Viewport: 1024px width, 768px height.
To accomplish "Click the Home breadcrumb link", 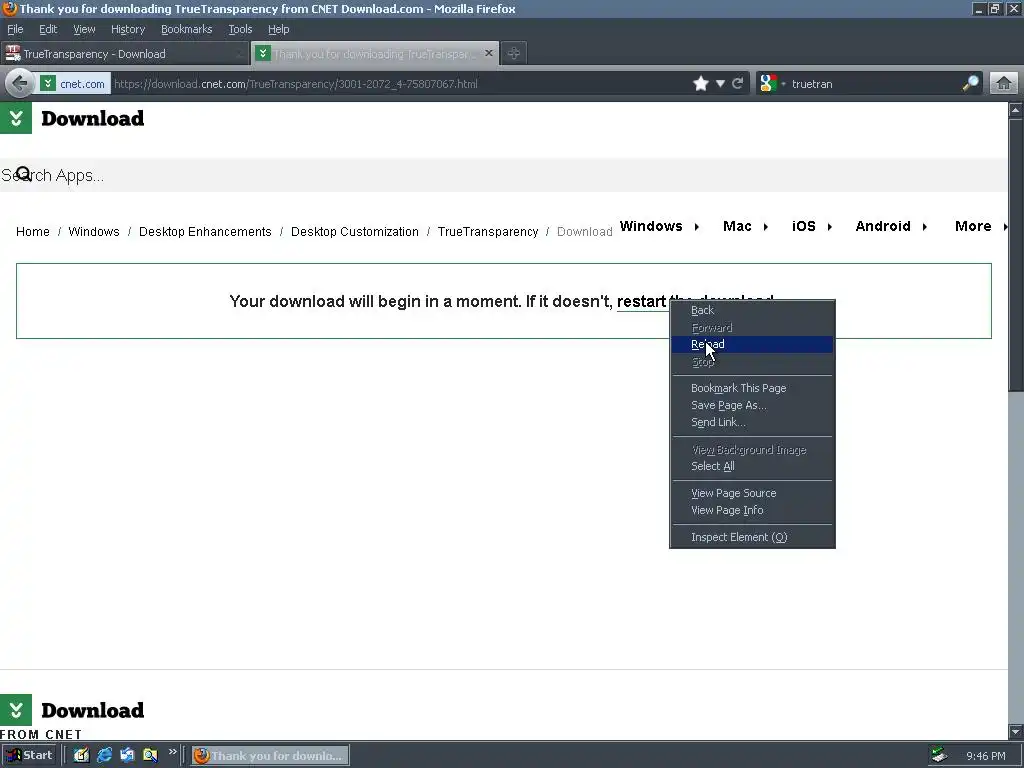I will tap(33, 232).
